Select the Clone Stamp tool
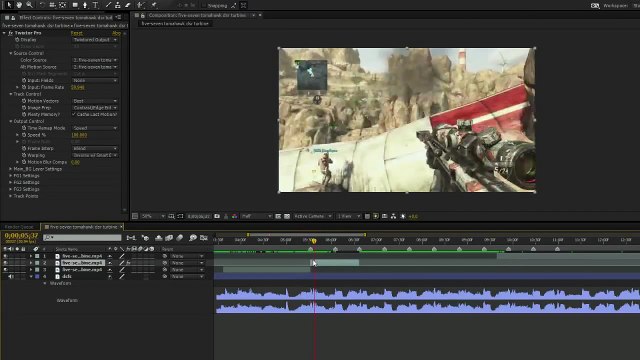The height and width of the screenshot is (360, 640). click(118, 5)
